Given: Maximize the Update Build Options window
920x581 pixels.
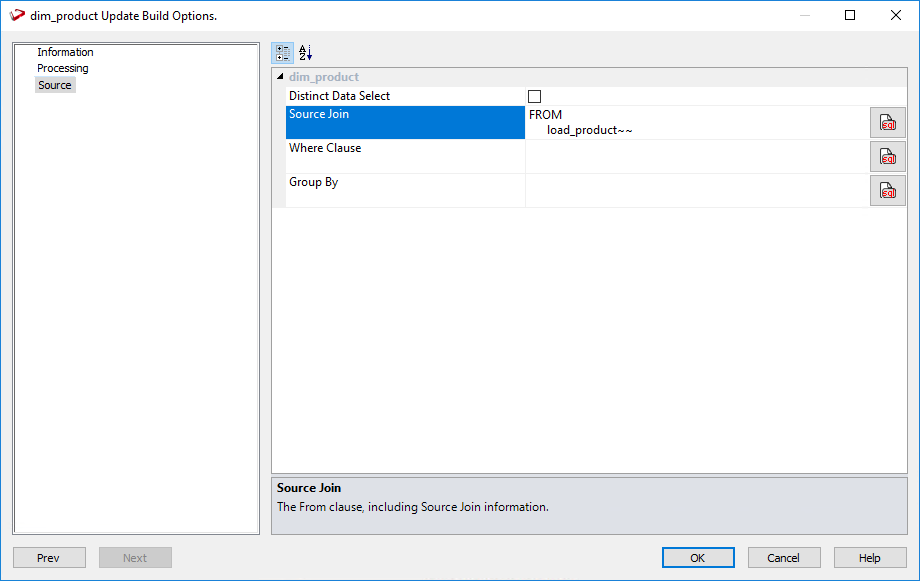Looking at the screenshot, I should (850, 16).
